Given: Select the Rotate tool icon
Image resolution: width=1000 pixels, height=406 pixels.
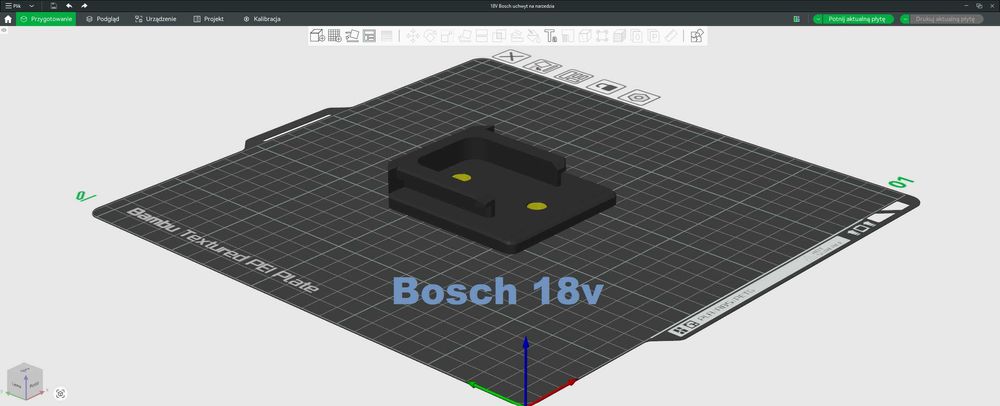Looking at the screenshot, I should pos(430,36).
